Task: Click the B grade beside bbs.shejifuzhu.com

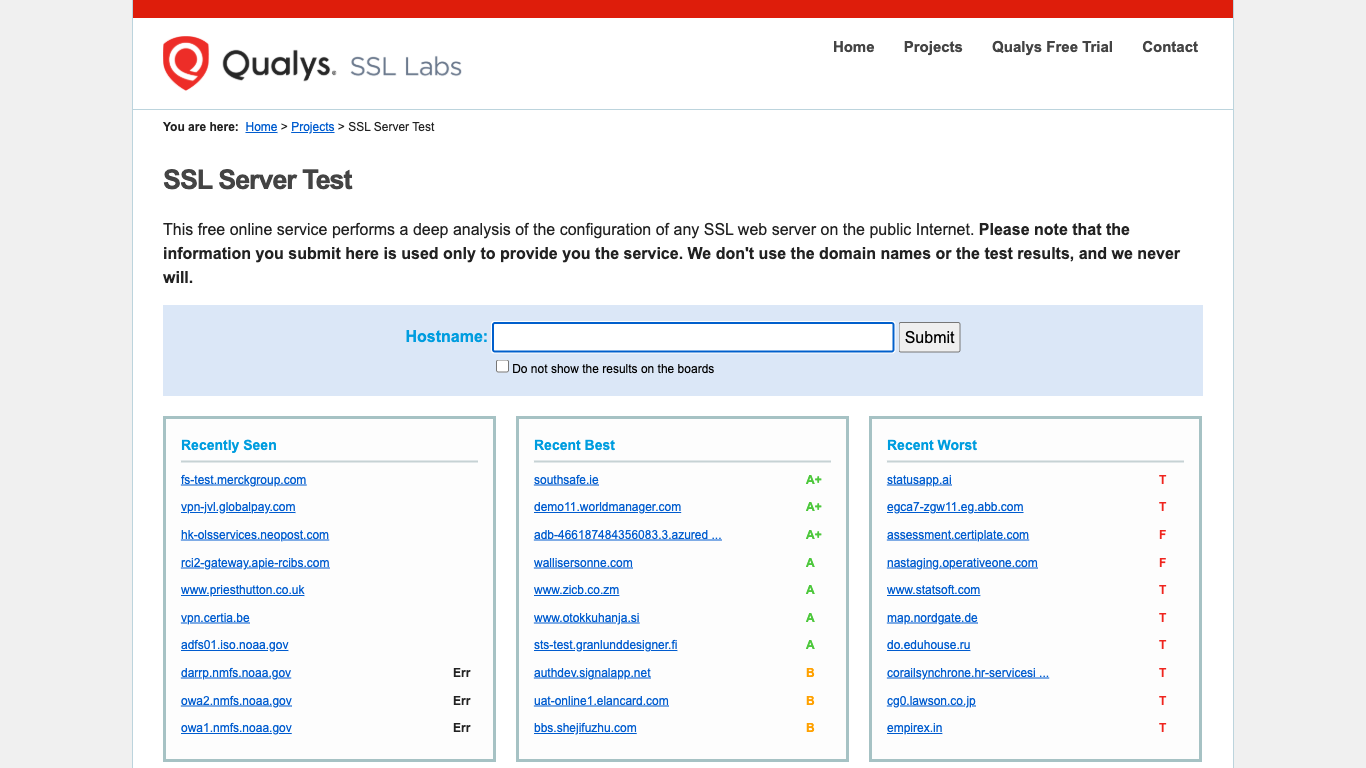Action: (x=810, y=728)
